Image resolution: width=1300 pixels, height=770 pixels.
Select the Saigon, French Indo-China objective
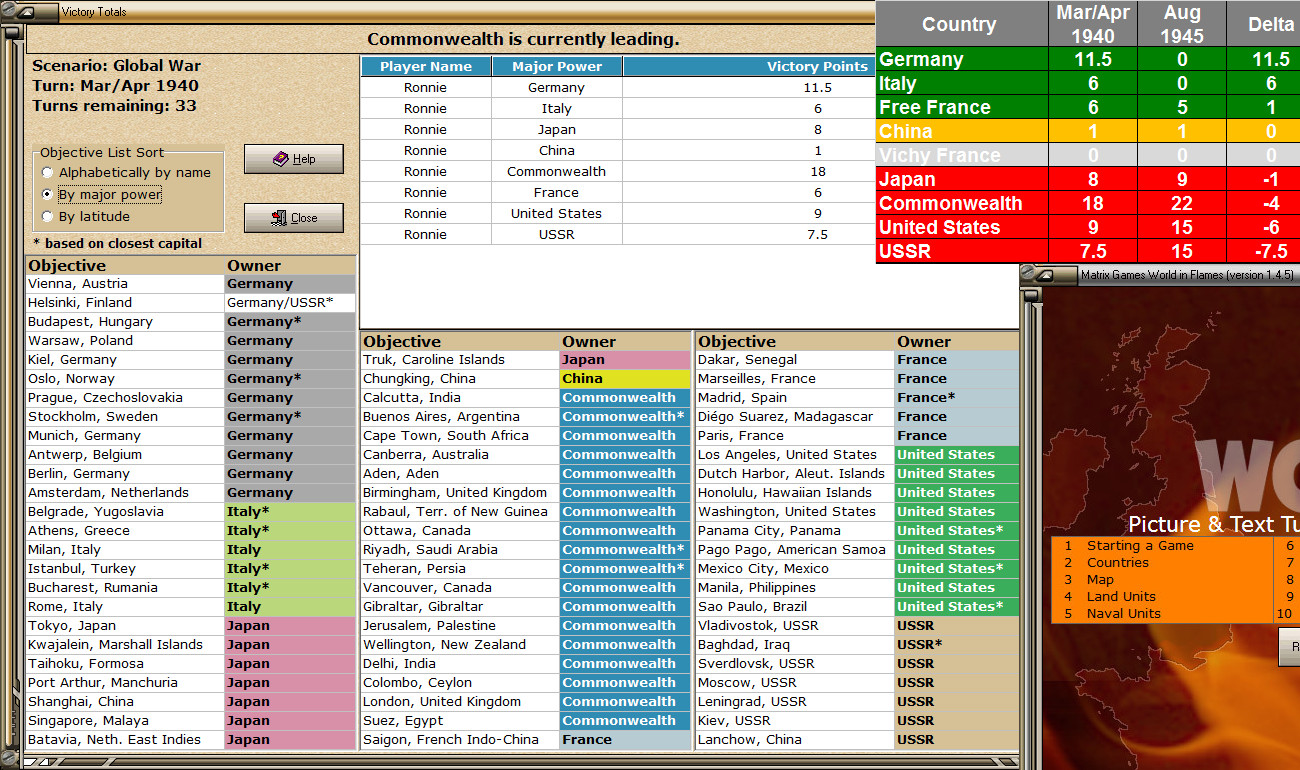pyautogui.click(x=460, y=740)
